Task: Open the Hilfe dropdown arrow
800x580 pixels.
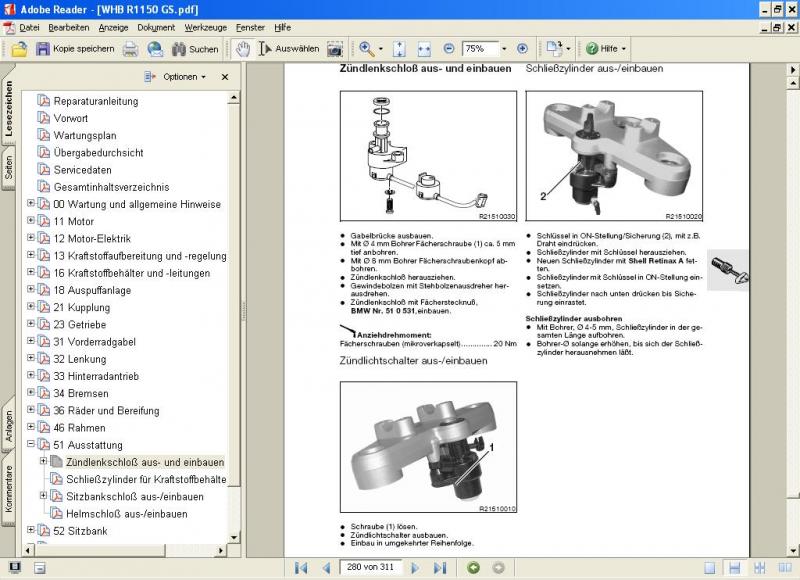Action: coord(623,49)
